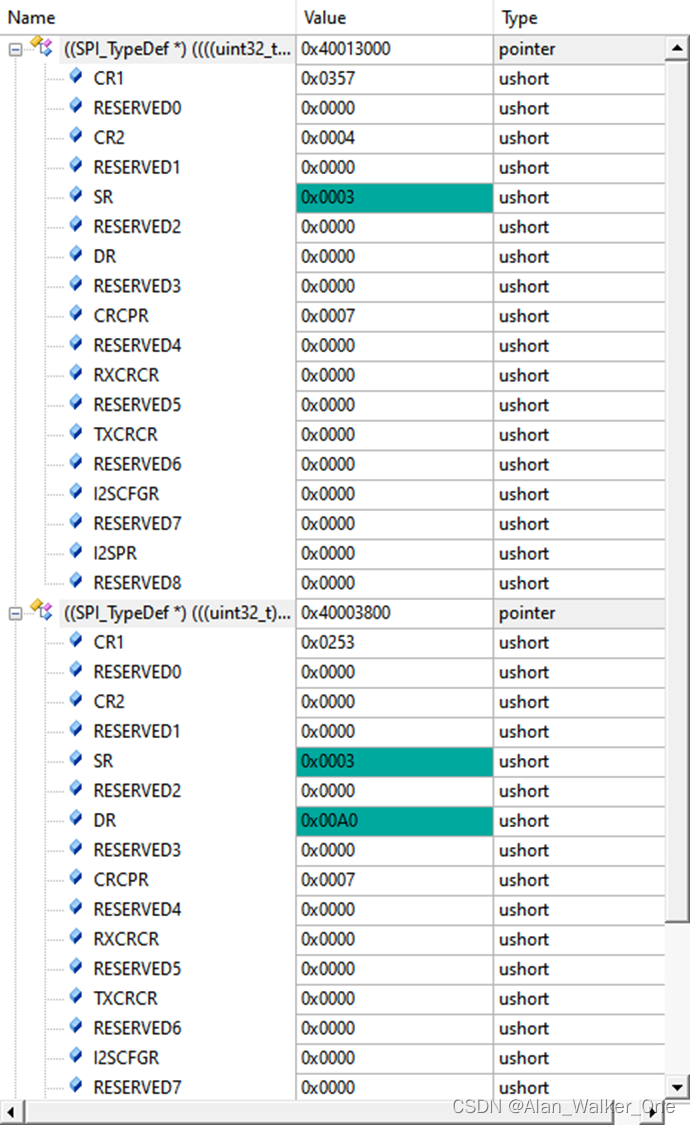The height and width of the screenshot is (1125, 690).
Task: Select highlighted SR value under first pointer
Action: click(394, 198)
